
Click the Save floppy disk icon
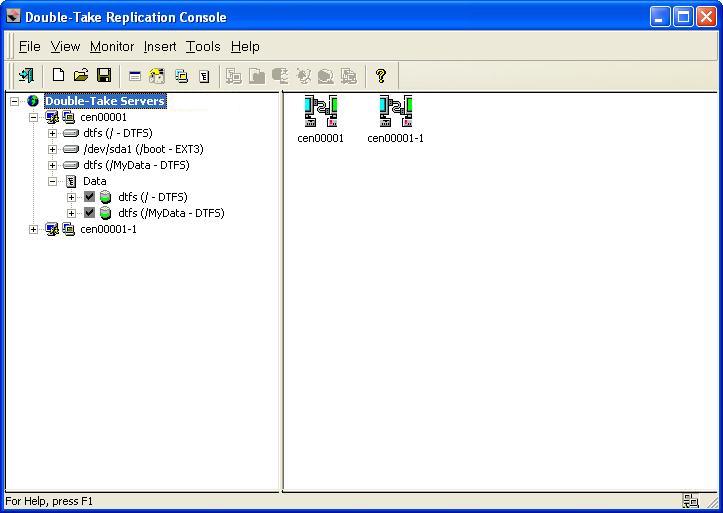103,75
